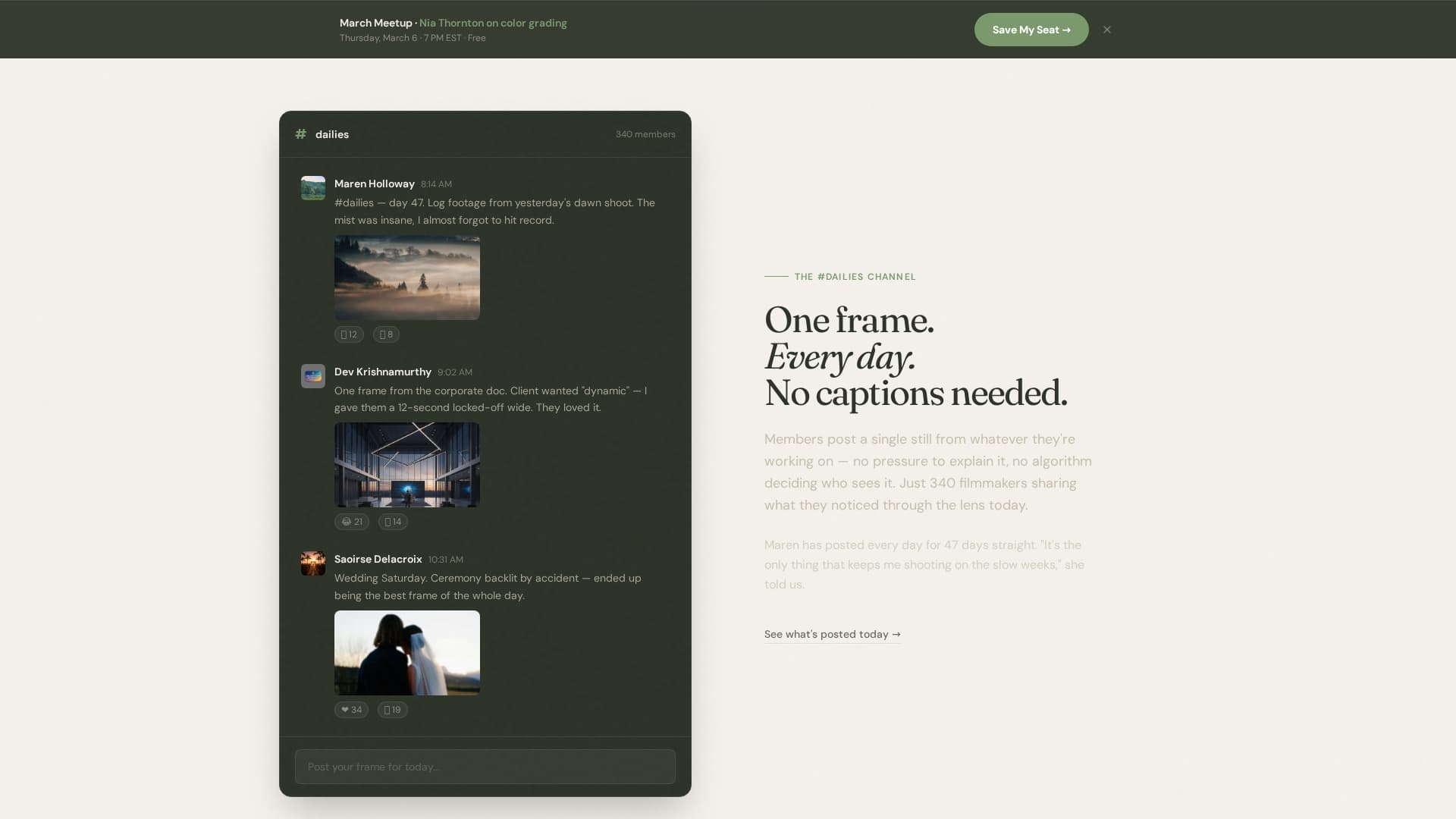Click the heart reaction on the wedding photo
Viewport: 1456px width, 819px height.
[351, 709]
